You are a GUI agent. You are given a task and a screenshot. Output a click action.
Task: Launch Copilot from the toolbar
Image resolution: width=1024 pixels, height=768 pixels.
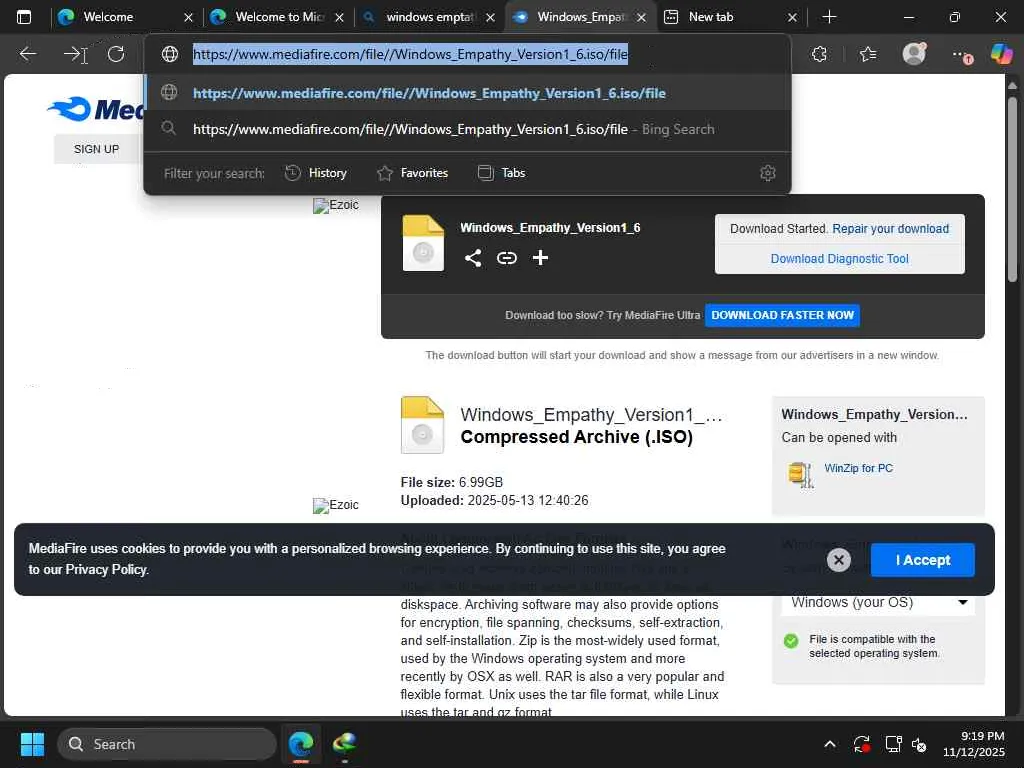click(1001, 54)
